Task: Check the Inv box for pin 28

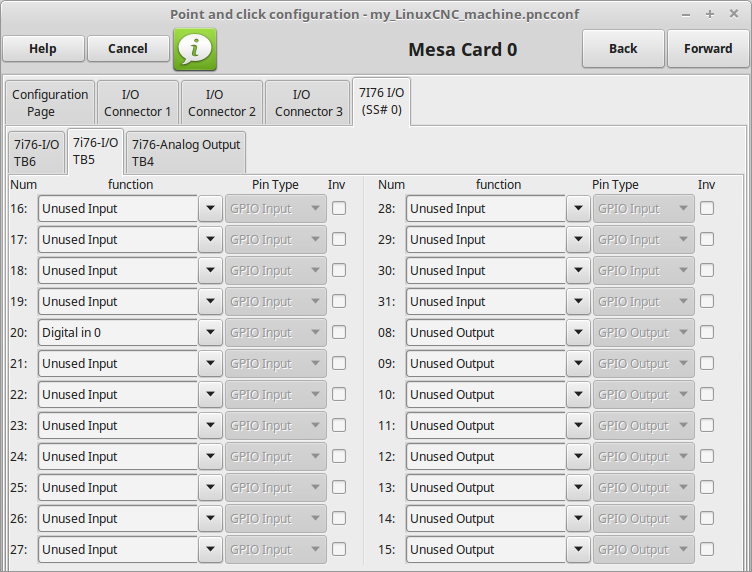Action: point(707,208)
